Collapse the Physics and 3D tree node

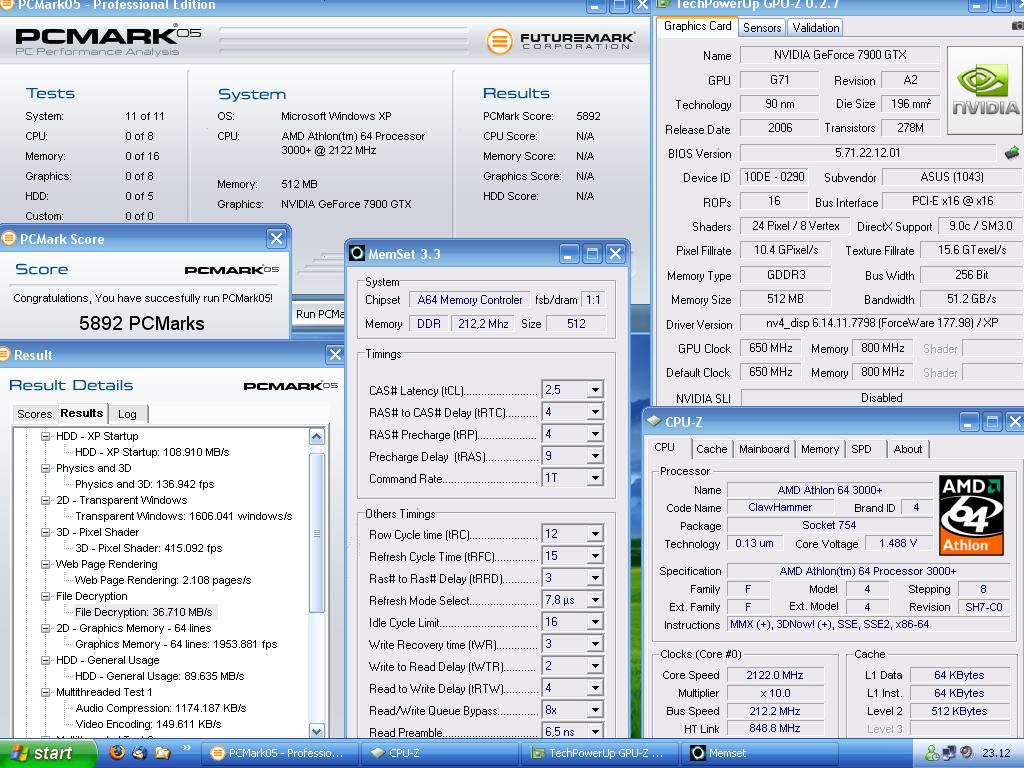(x=45, y=468)
